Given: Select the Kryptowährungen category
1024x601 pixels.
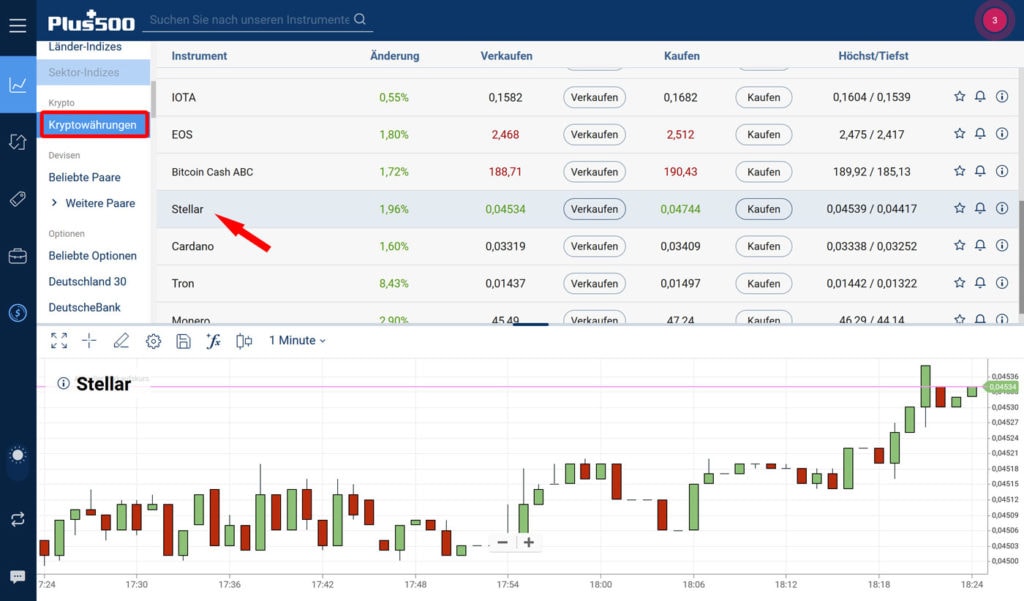Looking at the screenshot, I should click(94, 123).
